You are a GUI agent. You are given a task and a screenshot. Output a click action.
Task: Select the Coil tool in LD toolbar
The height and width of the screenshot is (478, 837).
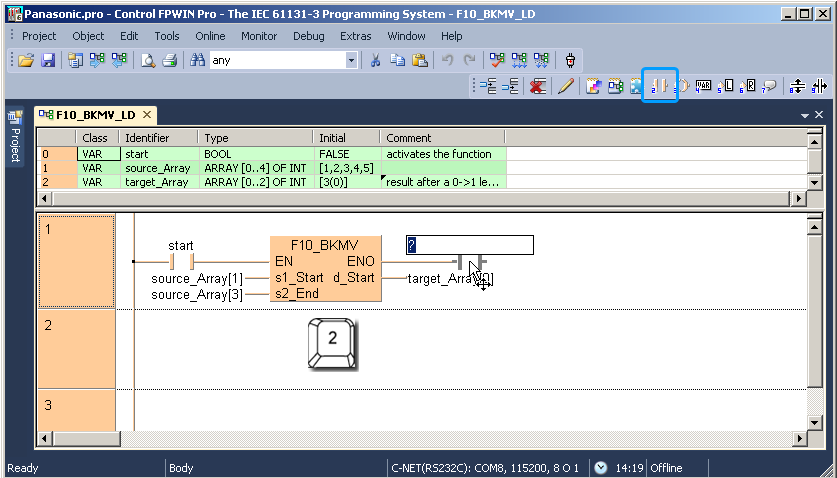coord(683,86)
